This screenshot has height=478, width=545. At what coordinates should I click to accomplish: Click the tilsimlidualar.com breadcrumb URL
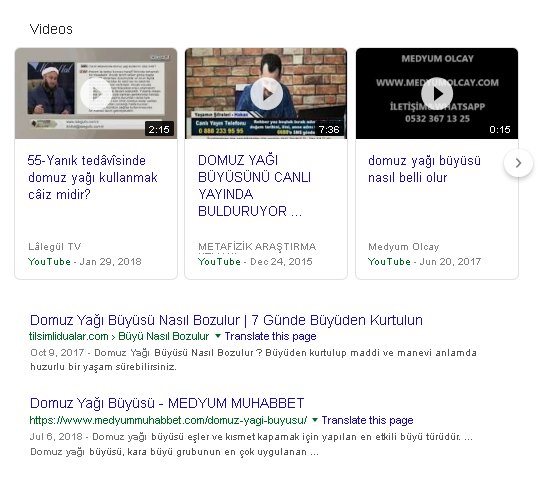119,336
